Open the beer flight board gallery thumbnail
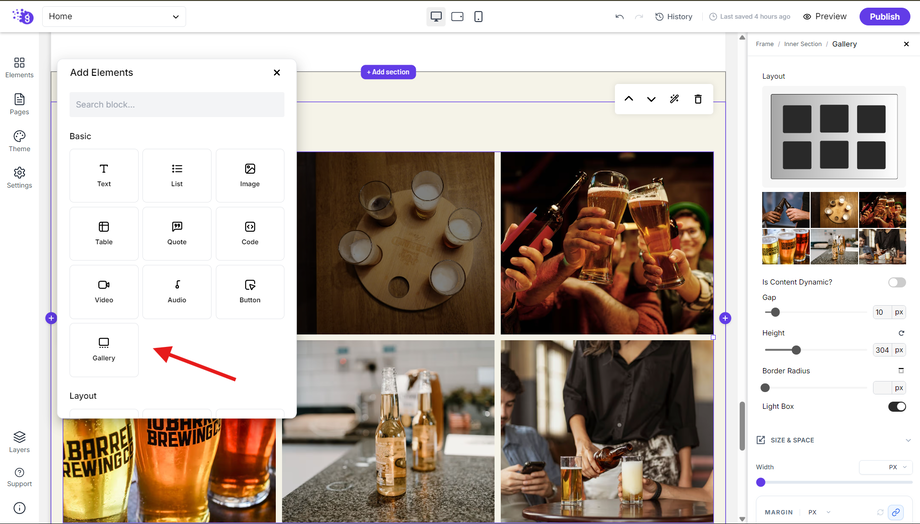Screen dimensions: 920x524 [x=834, y=210]
